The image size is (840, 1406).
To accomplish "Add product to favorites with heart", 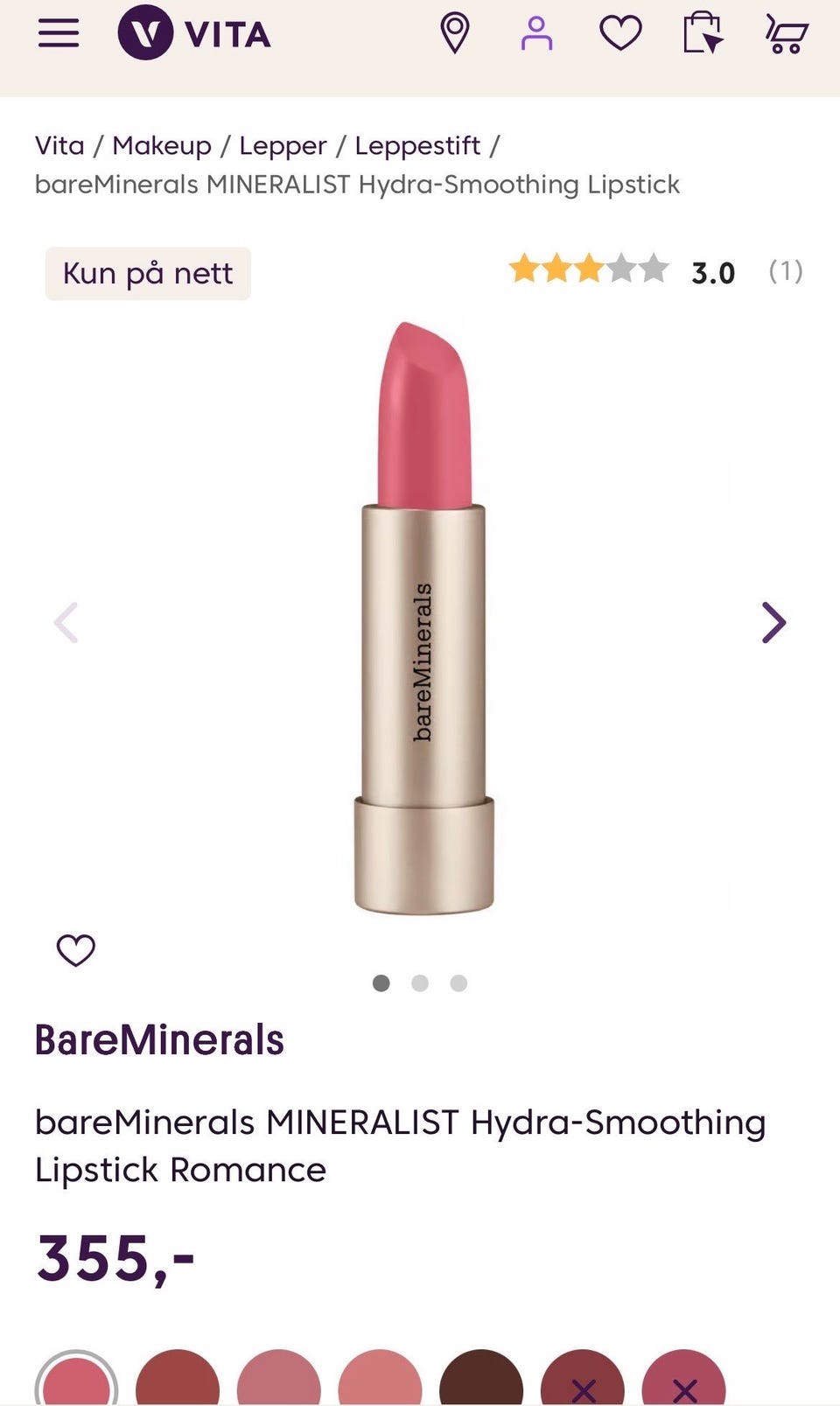I will click(x=76, y=950).
